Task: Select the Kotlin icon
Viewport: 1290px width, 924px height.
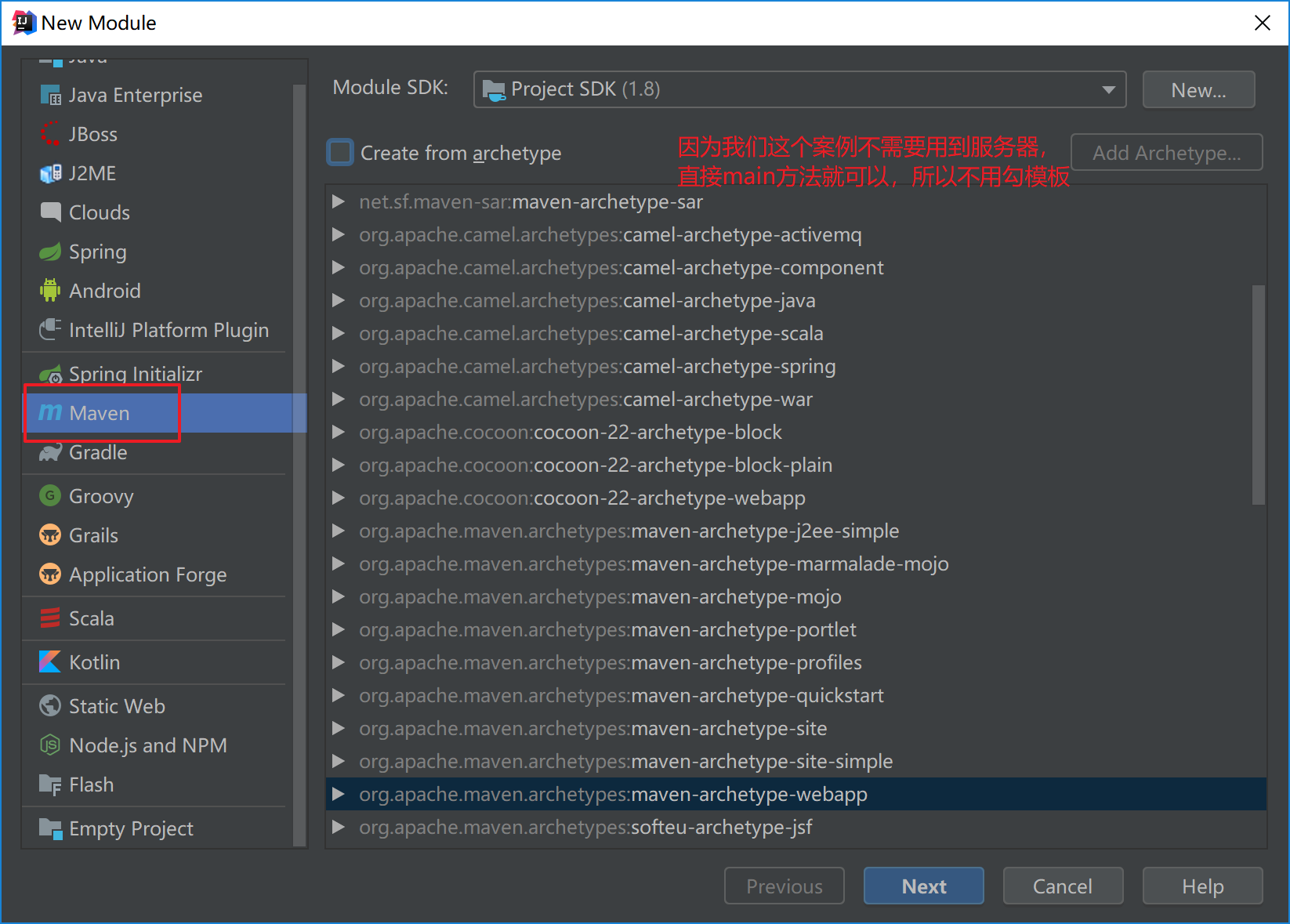Action: point(50,662)
